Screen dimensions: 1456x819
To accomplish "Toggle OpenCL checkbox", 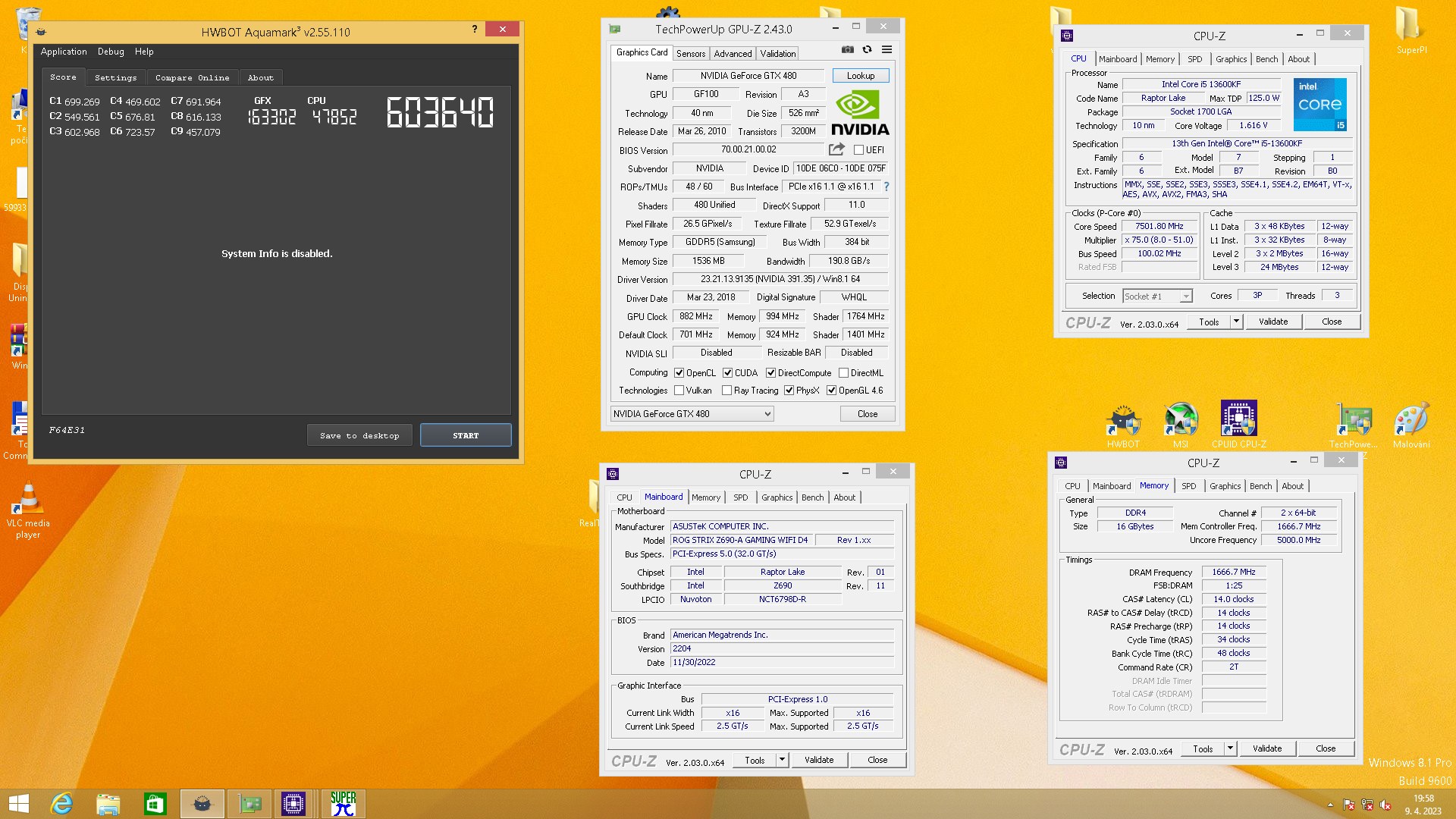I will coord(679,373).
